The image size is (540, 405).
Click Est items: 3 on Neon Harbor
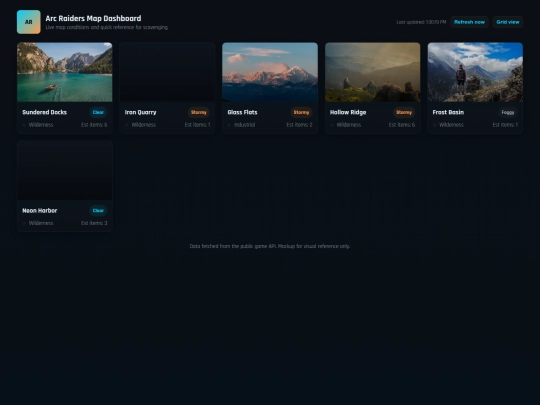(94, 223)
